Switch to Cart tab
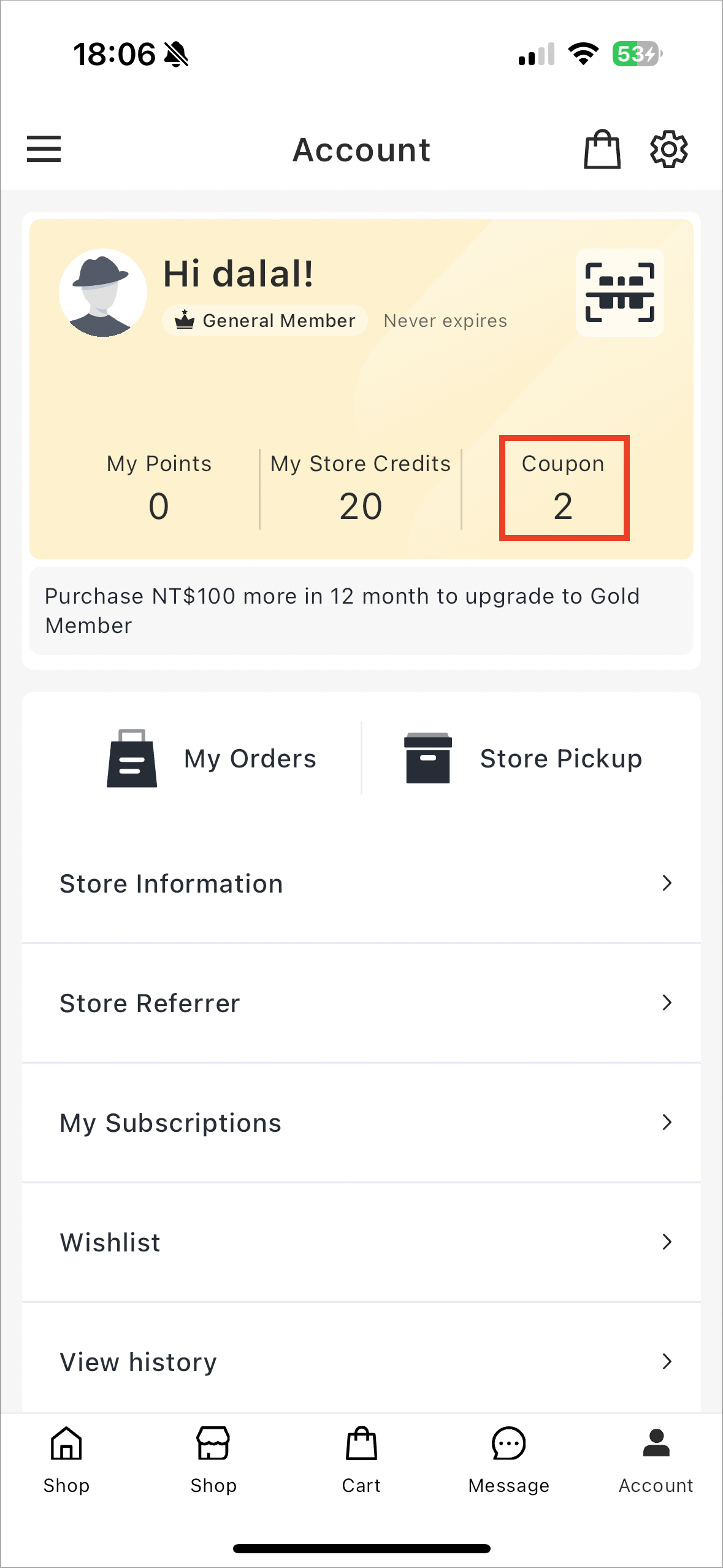723x1568 pixels. (361, 1460)
